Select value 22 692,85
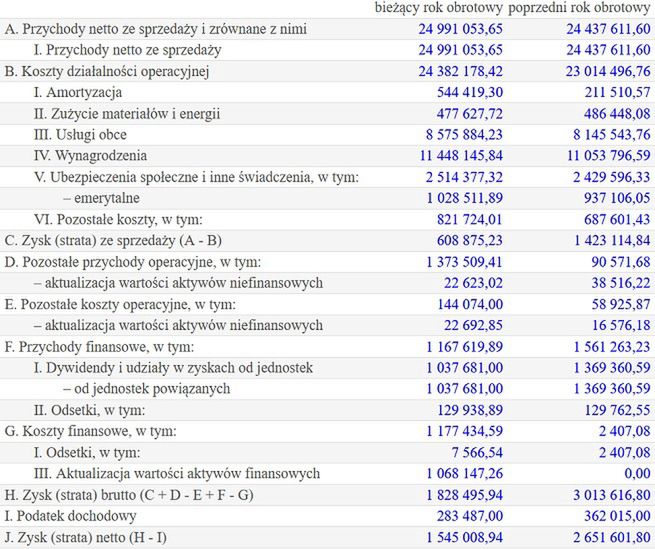655x549 pixels. 474,325
